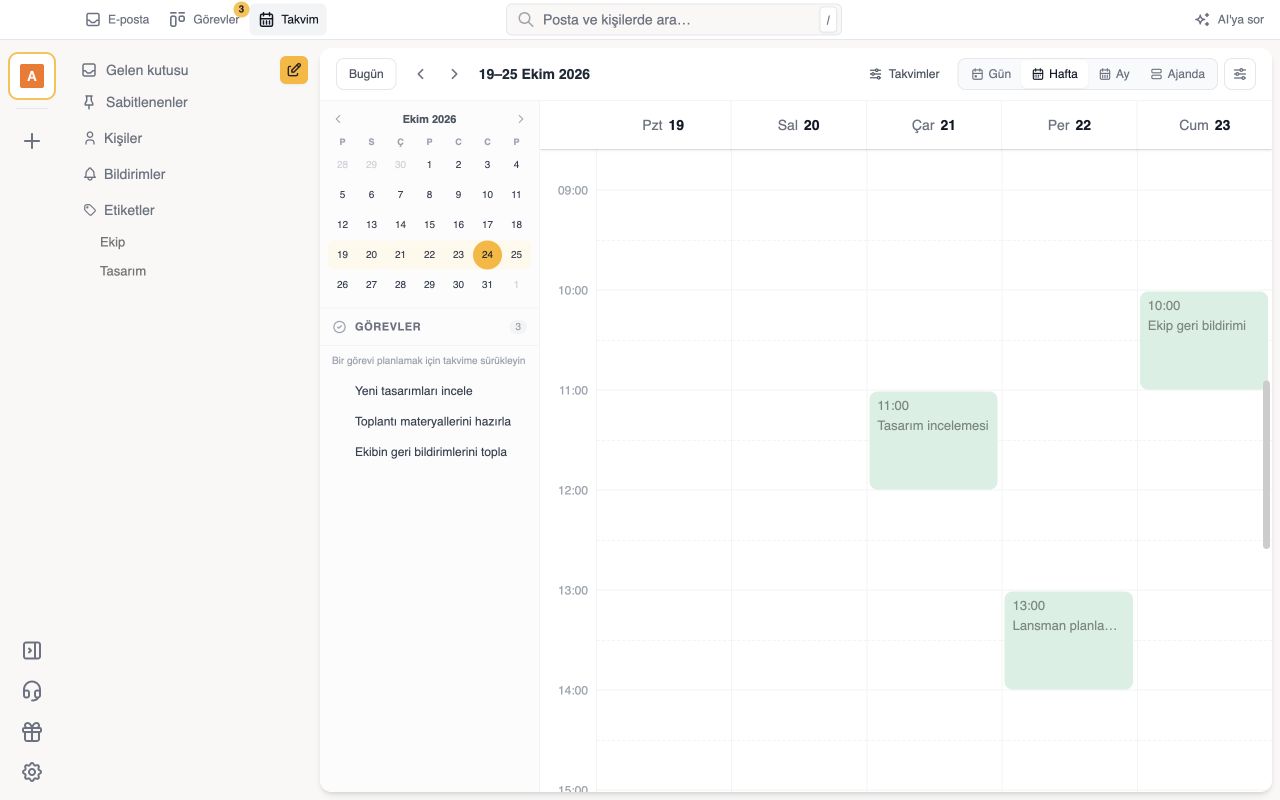Open settings gear in left rail
1280x800 pixels.
pos(32,772)
